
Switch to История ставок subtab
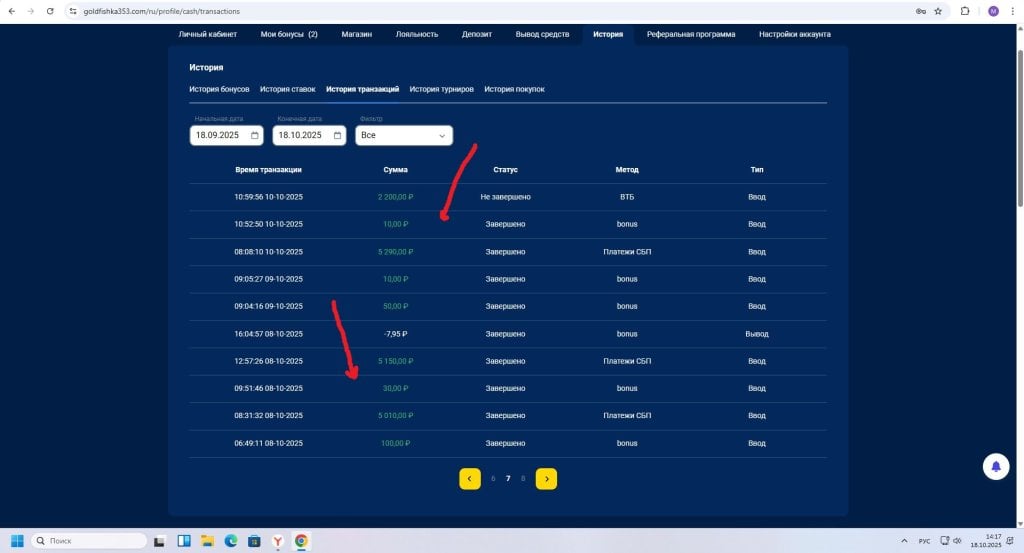(x=287, y=89)
